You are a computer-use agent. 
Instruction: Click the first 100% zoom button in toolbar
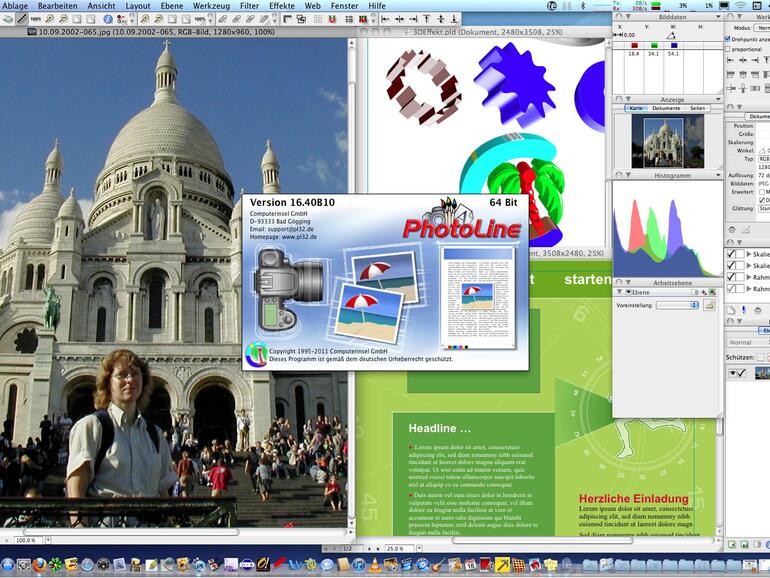click(35, 19)
